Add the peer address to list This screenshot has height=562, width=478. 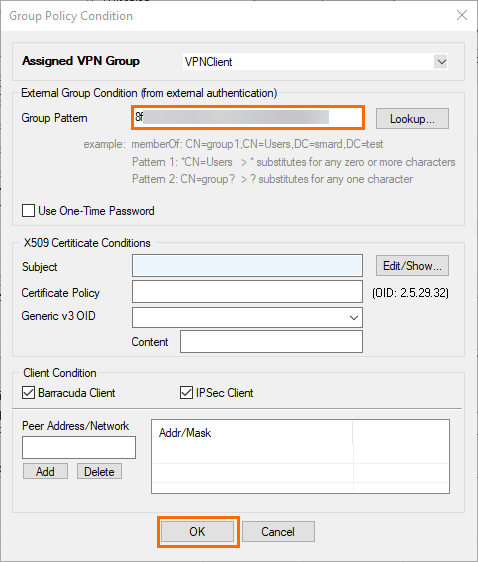coord(45,471)
